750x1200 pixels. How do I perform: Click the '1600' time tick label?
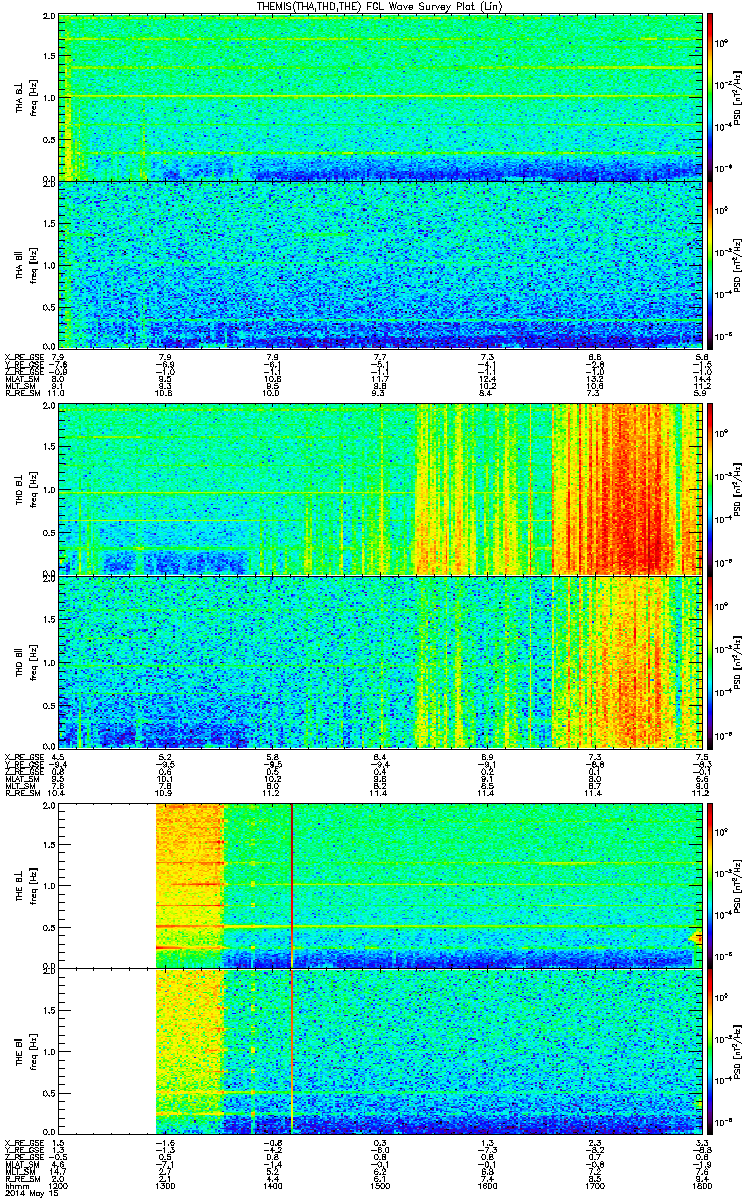point(488,1186)
